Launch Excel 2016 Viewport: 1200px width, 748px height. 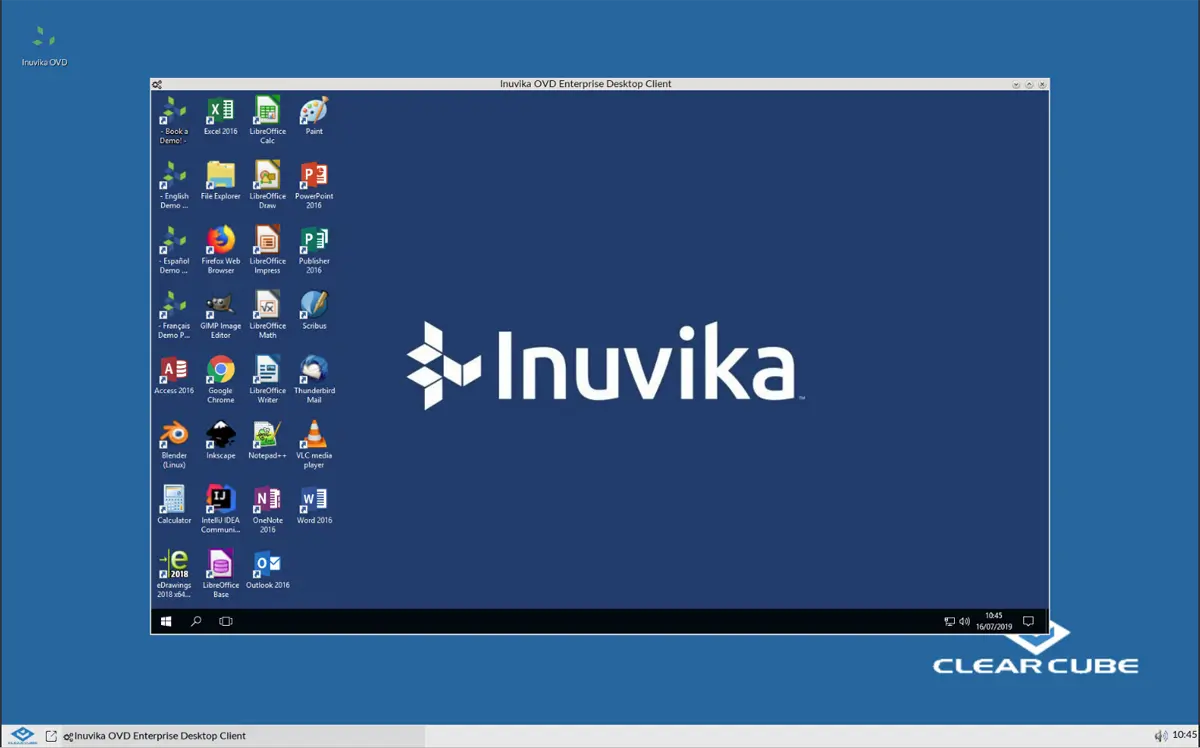[x=220, y=116]
